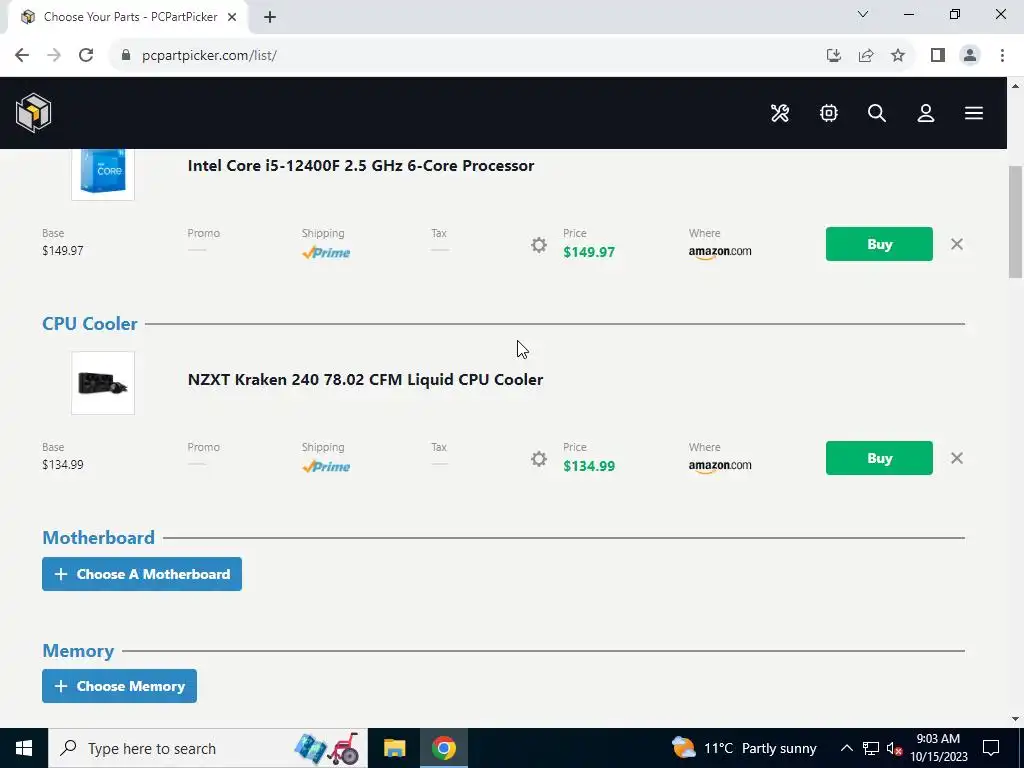The image size is (1024, 768).
Task: Open the PCPartPicker logo home link
Action: point(33,112)
